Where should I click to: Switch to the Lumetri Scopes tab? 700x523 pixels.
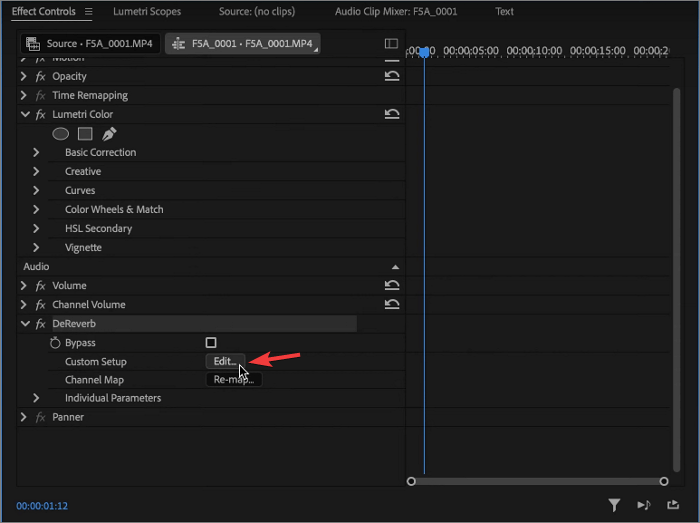pyautogui.click(x=147, y=12)
